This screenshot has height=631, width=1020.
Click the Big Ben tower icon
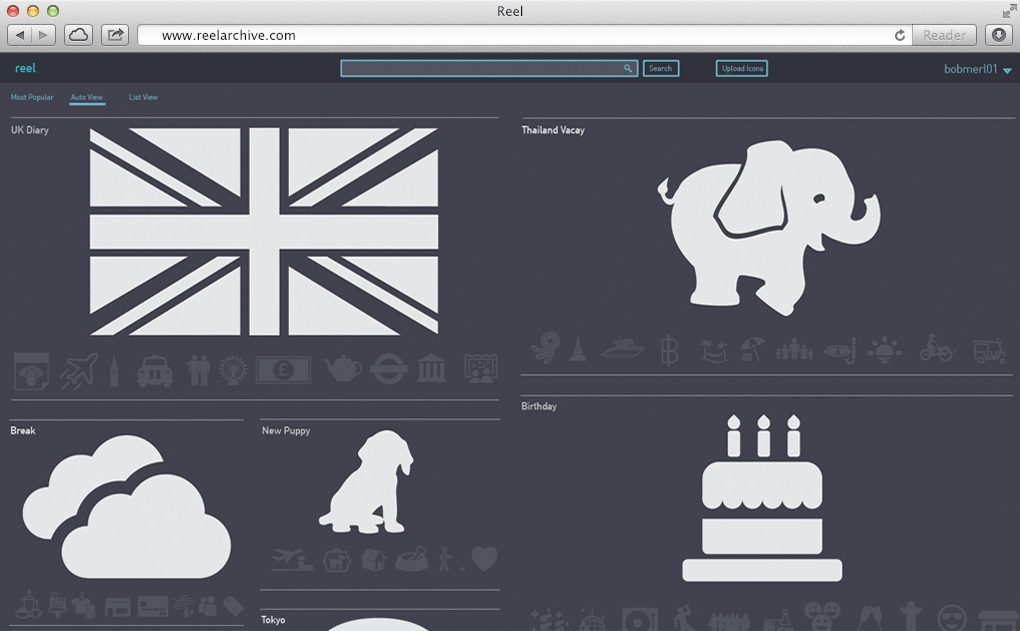pos(114,371)
